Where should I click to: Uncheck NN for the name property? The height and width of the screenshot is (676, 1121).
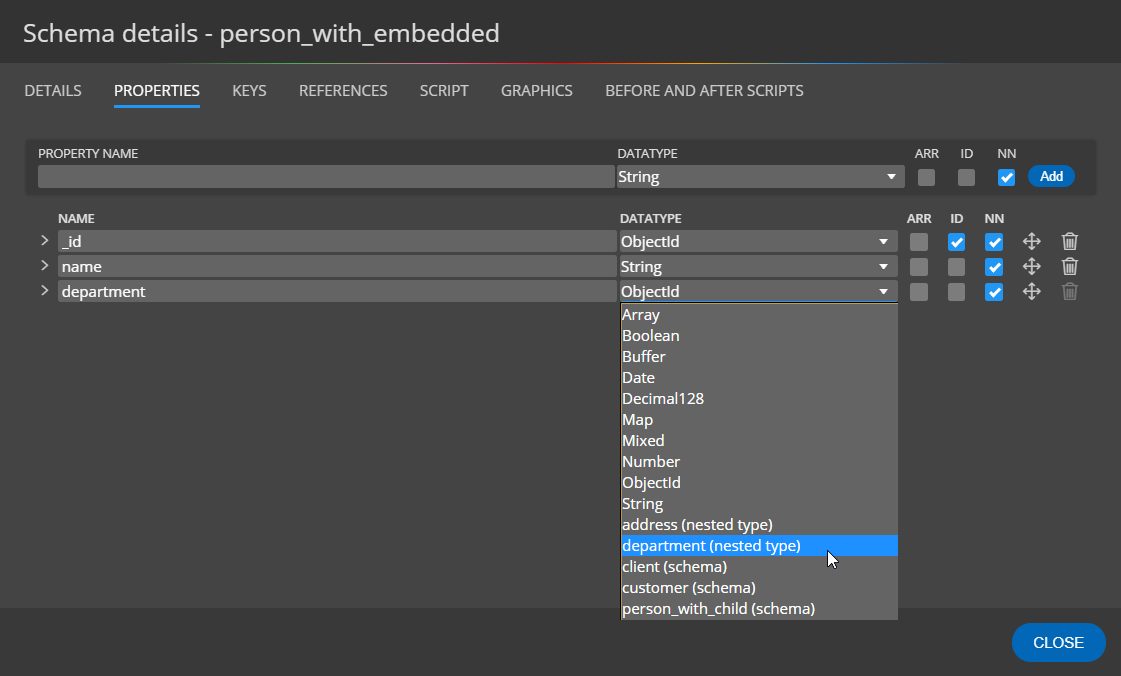pyautogui.click(x=994, y=267)
